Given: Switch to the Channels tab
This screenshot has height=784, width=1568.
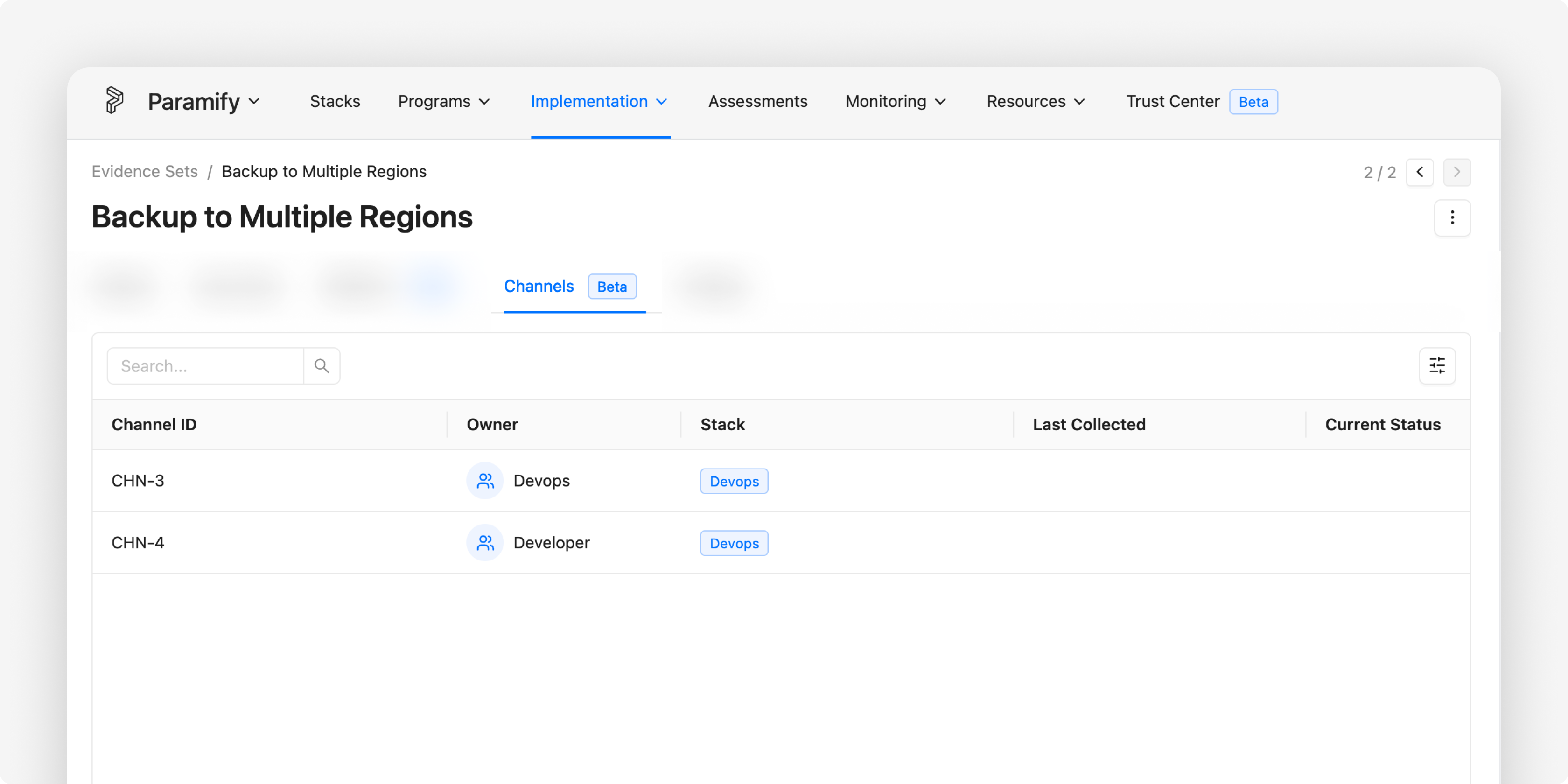Looking at the screenshot, I should tap(539, 286).
